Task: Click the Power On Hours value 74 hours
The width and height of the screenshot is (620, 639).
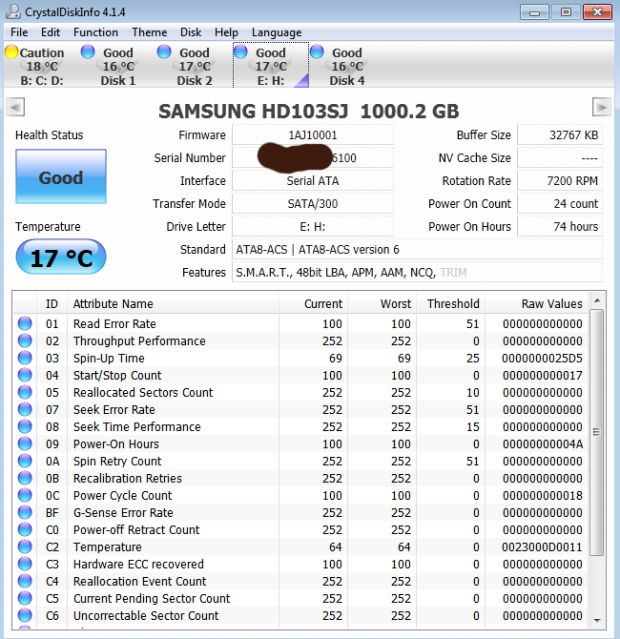Action: (560, 226)
